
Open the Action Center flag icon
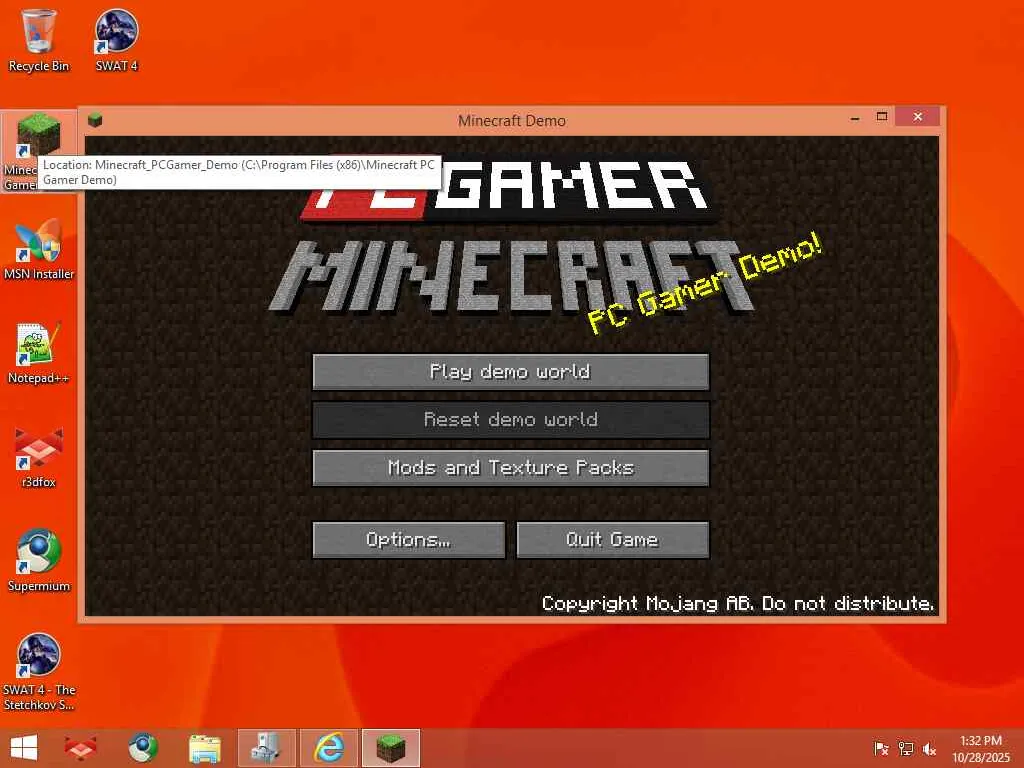pos(881,749)
